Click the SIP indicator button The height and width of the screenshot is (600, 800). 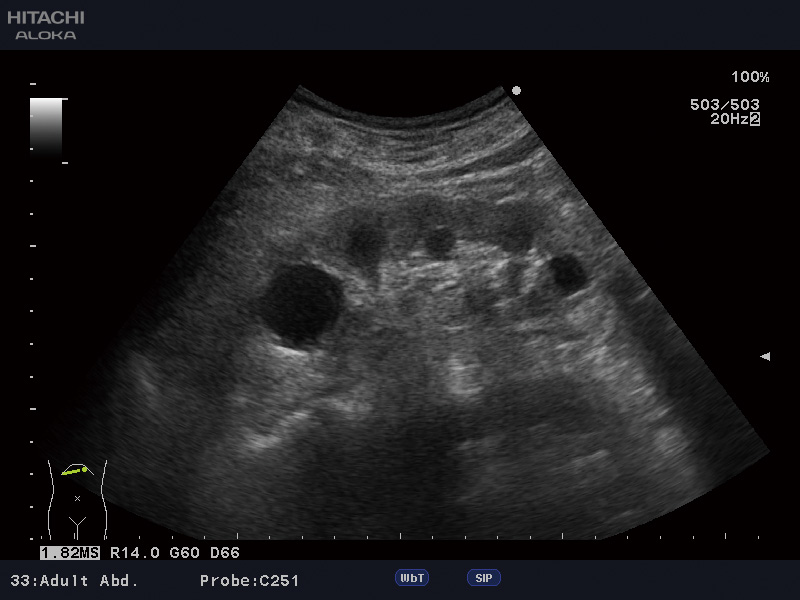484,578
